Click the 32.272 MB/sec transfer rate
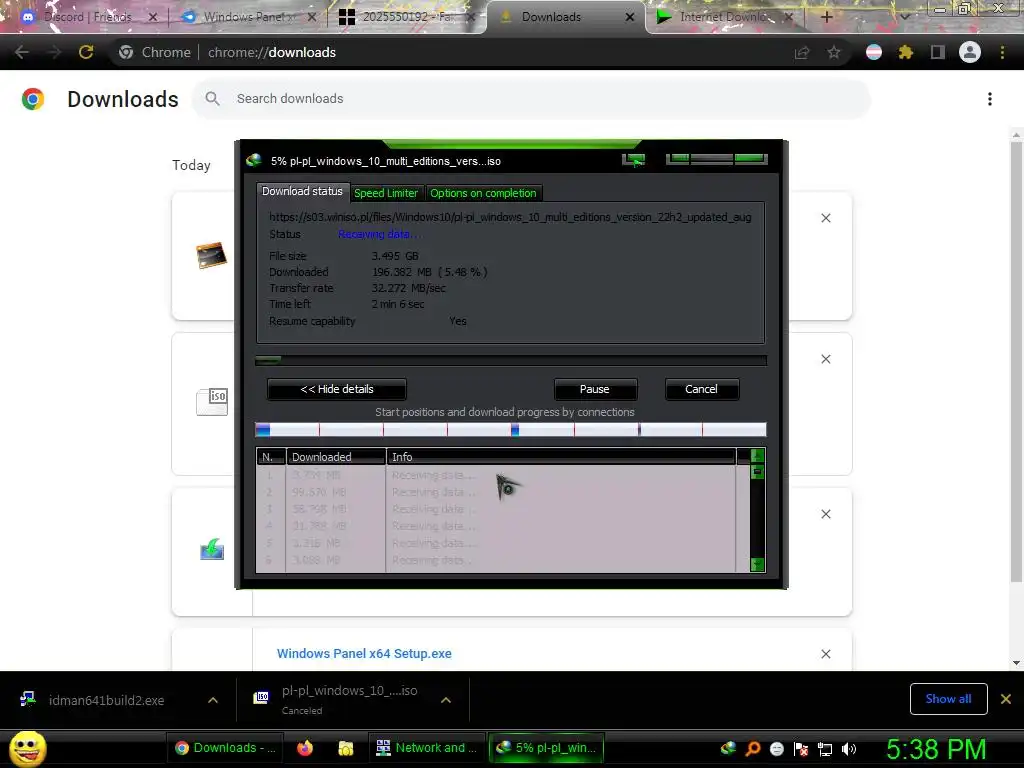The height and width of the screenshot is (768, 1024). pyautogui.click(x=409, y=288)
